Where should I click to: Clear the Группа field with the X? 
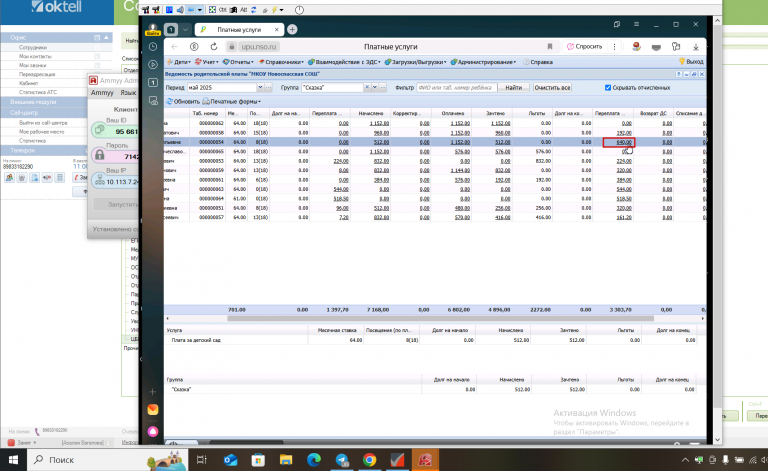(x=367, y=88)
